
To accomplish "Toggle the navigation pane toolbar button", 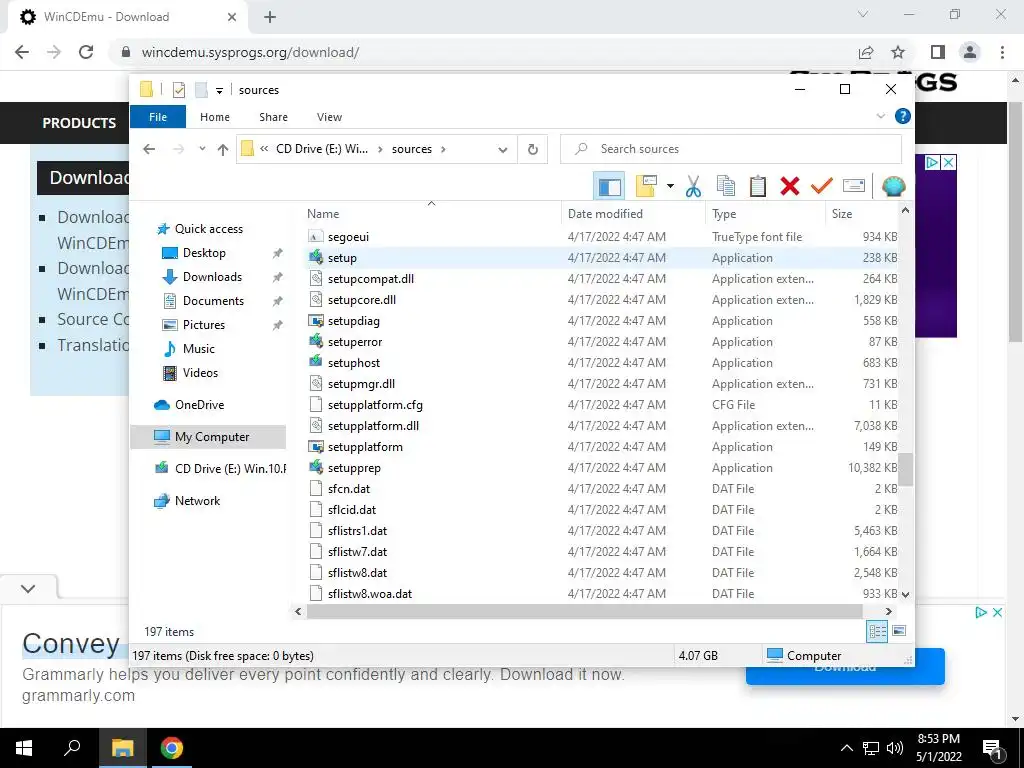I will (609, 186).
